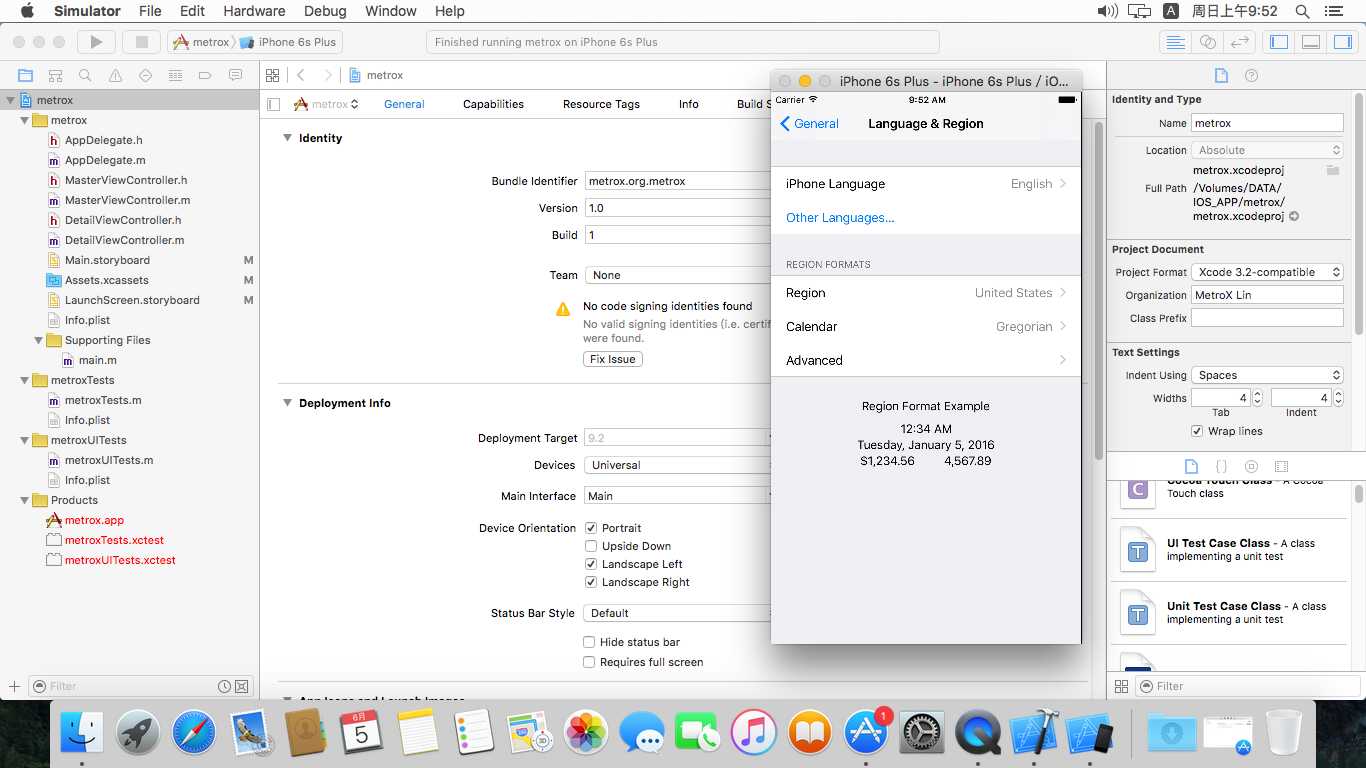Click the Fix Issue button
1366x768 pixels.
(x=613, y=359)
